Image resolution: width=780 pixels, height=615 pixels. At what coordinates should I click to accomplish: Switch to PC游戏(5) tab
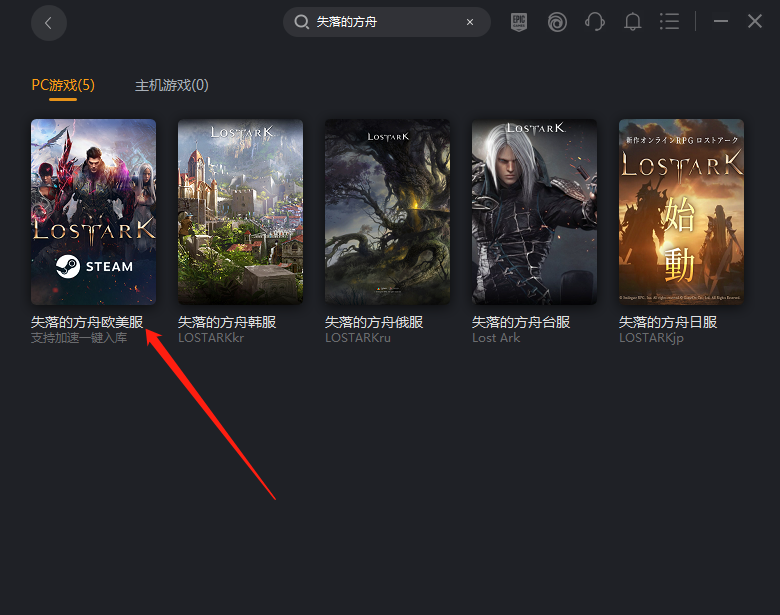(63, 85)
